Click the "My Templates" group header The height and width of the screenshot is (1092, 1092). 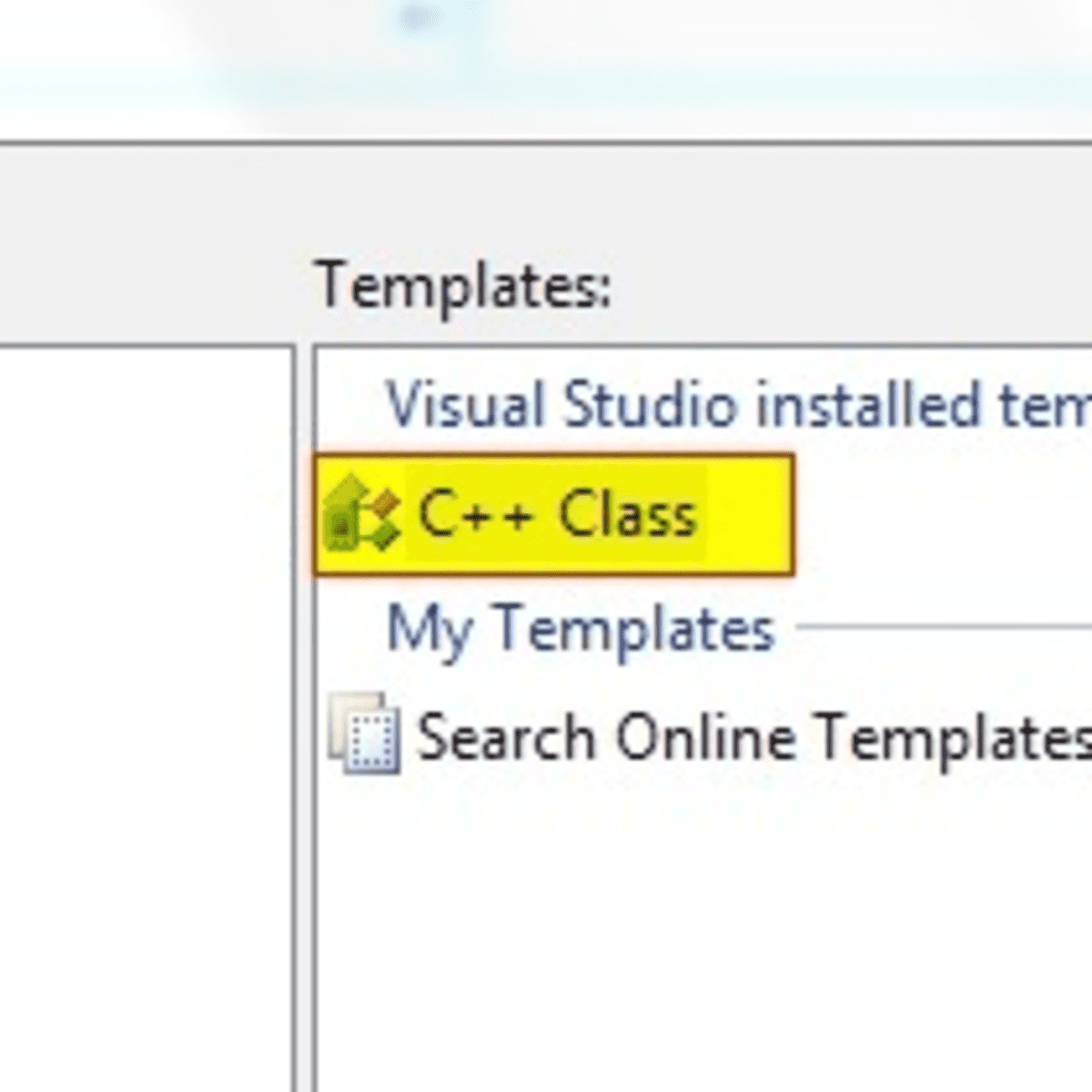point(580,628)
